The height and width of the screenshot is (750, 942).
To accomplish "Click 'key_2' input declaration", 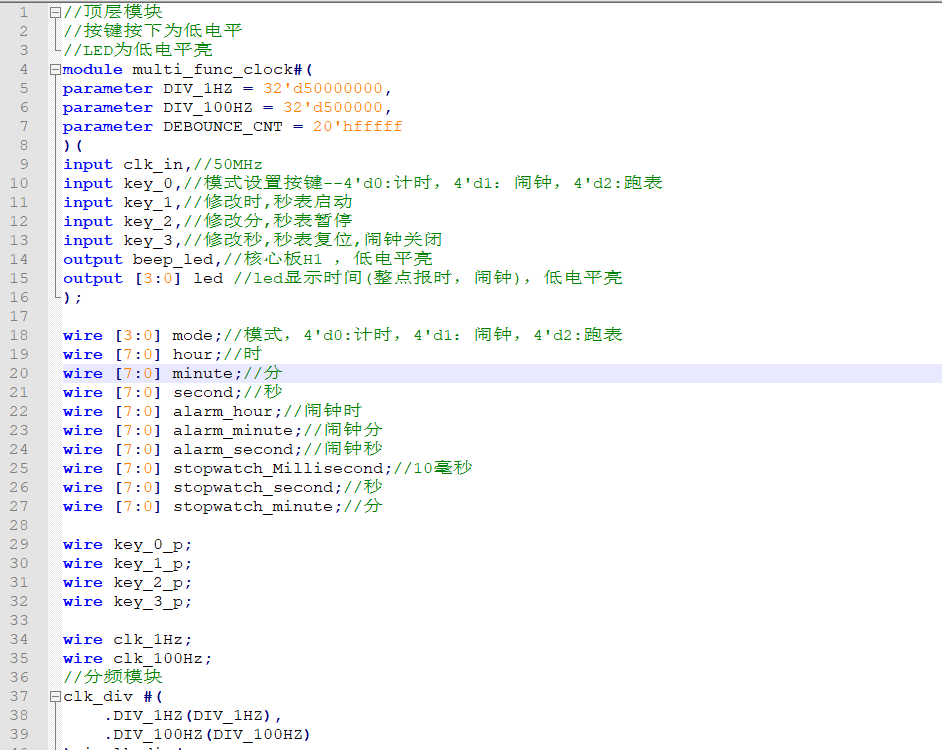I will pos(148,222).
